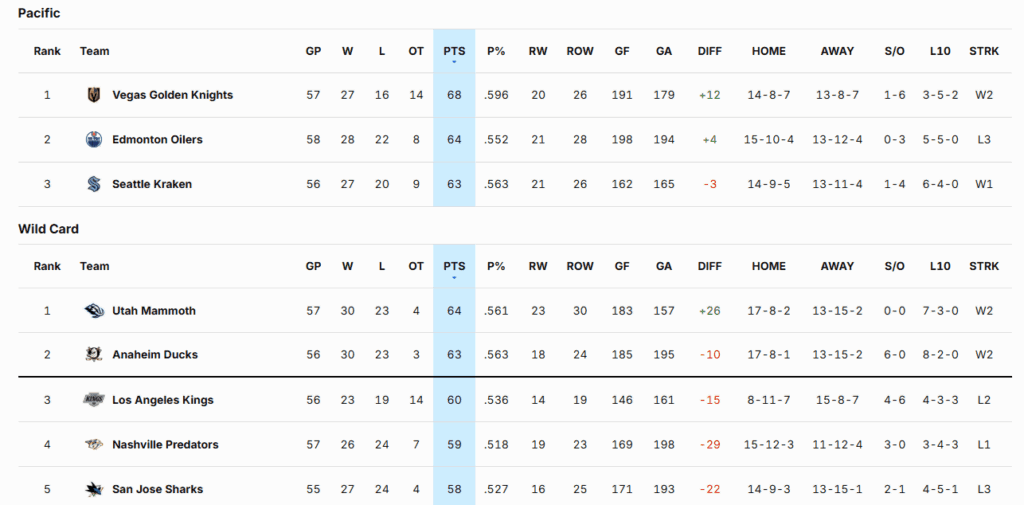Sort Wild Card table by DIFF column

click(709, 266)
